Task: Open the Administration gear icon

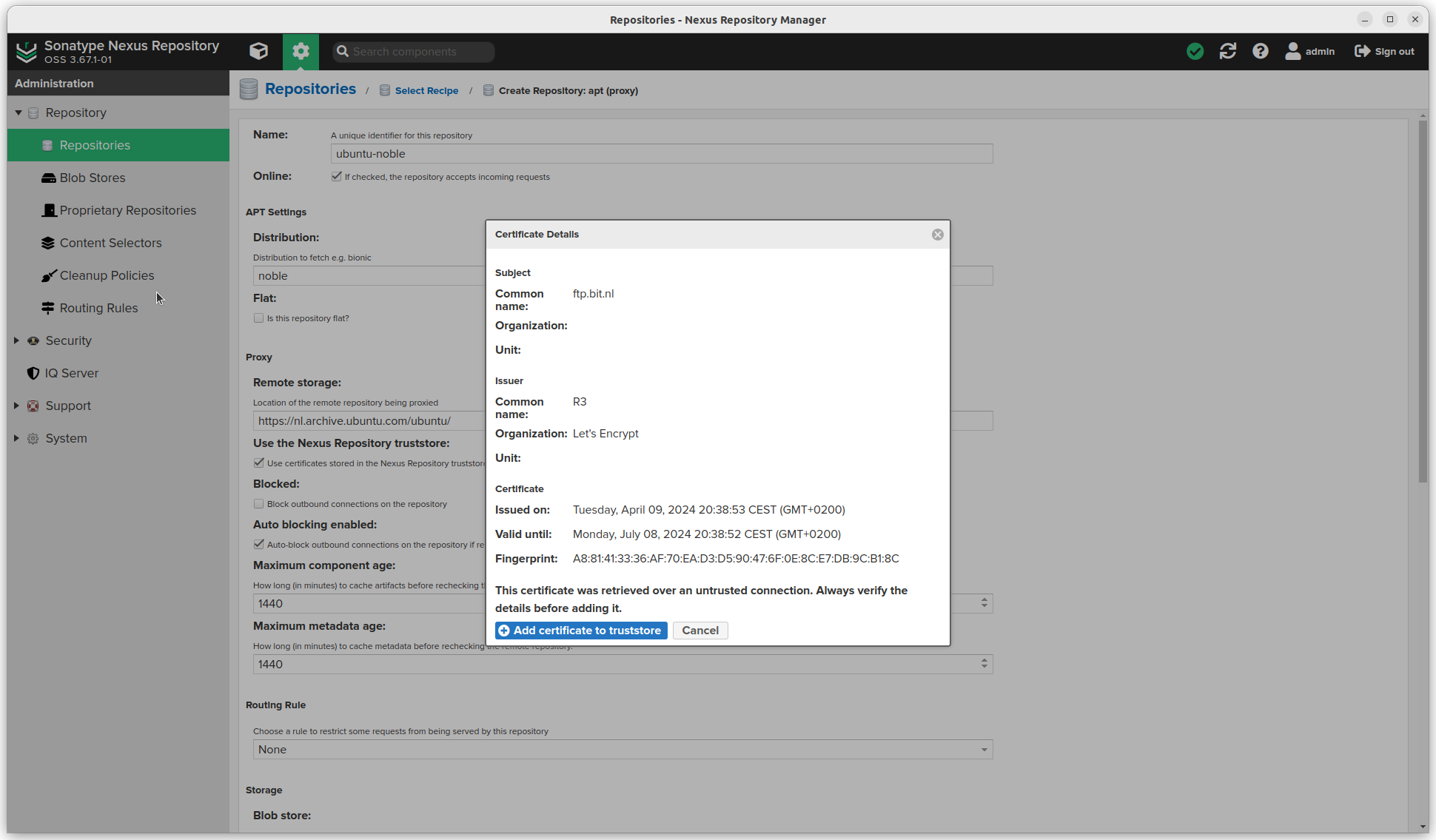Action: tap(301, 51)
